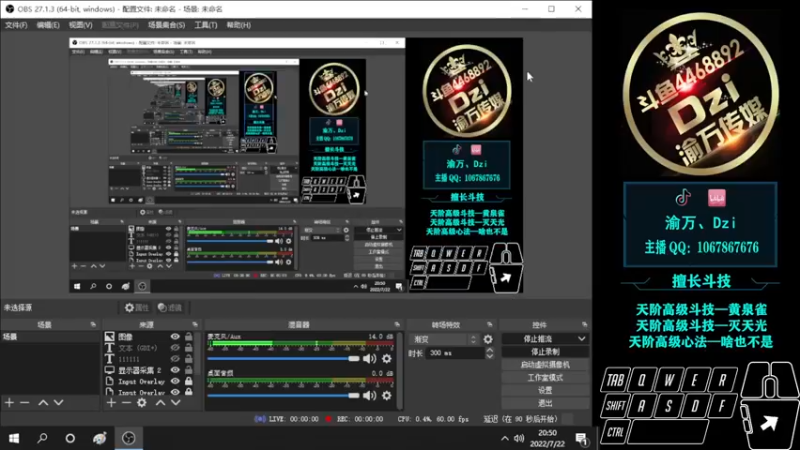Viewport: 800px width, 450px height.
Task: Open the 场景集合(S) menu
Action: point(166,24)
